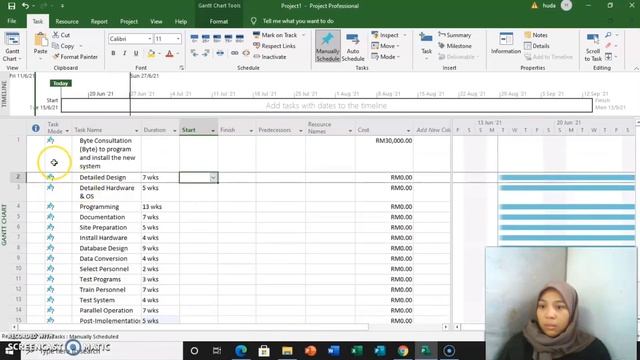This screenshot has height=360, width=640.
Task: Switch to Auto Schedule mode
Action: 353,47
